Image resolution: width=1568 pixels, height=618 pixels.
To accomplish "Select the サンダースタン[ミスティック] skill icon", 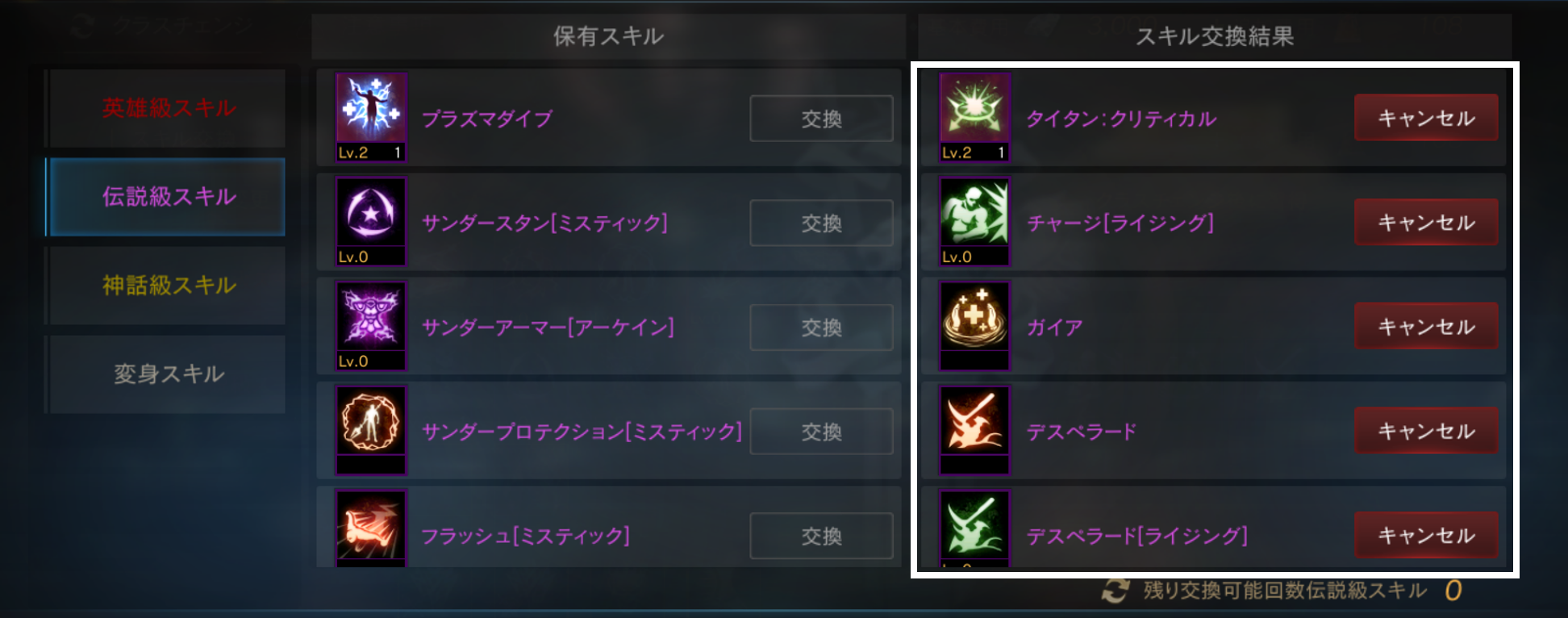I will coord(371,222).
